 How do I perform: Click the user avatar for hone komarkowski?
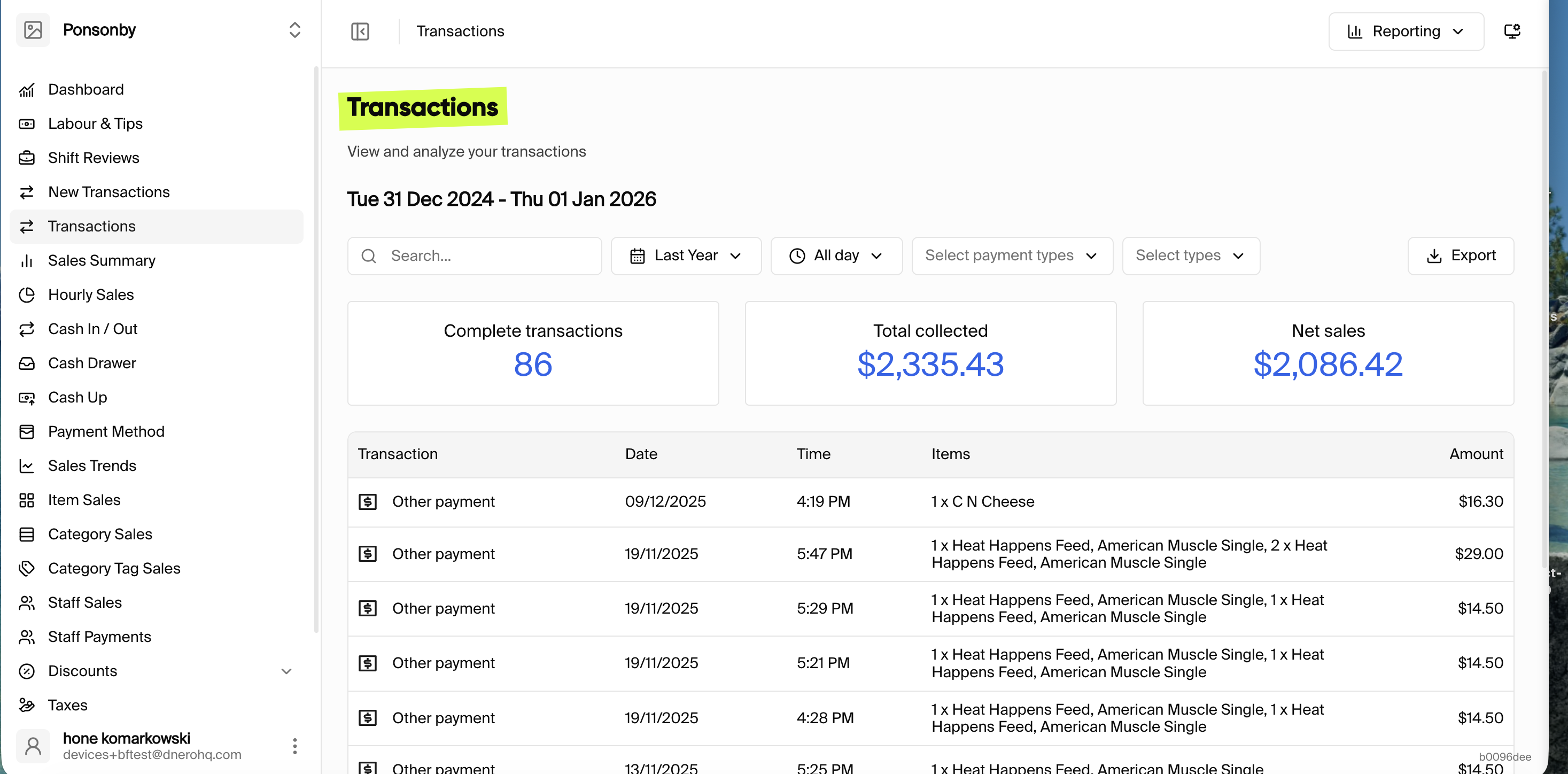tap(33, 746)
